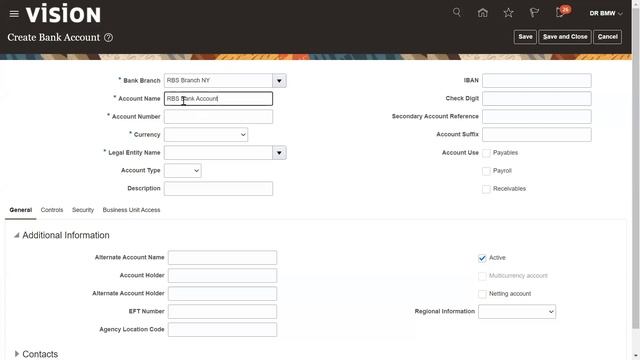Viewport: 640px width, 360px height.
Task: Open the Currency dropdown
Action: (x=206, y=135)
